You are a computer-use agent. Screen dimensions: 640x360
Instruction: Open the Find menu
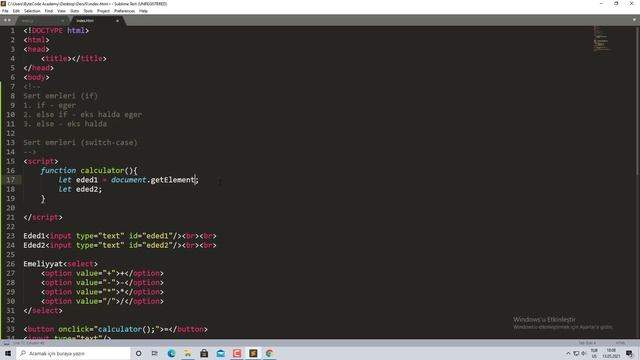(x=49, y=11)
